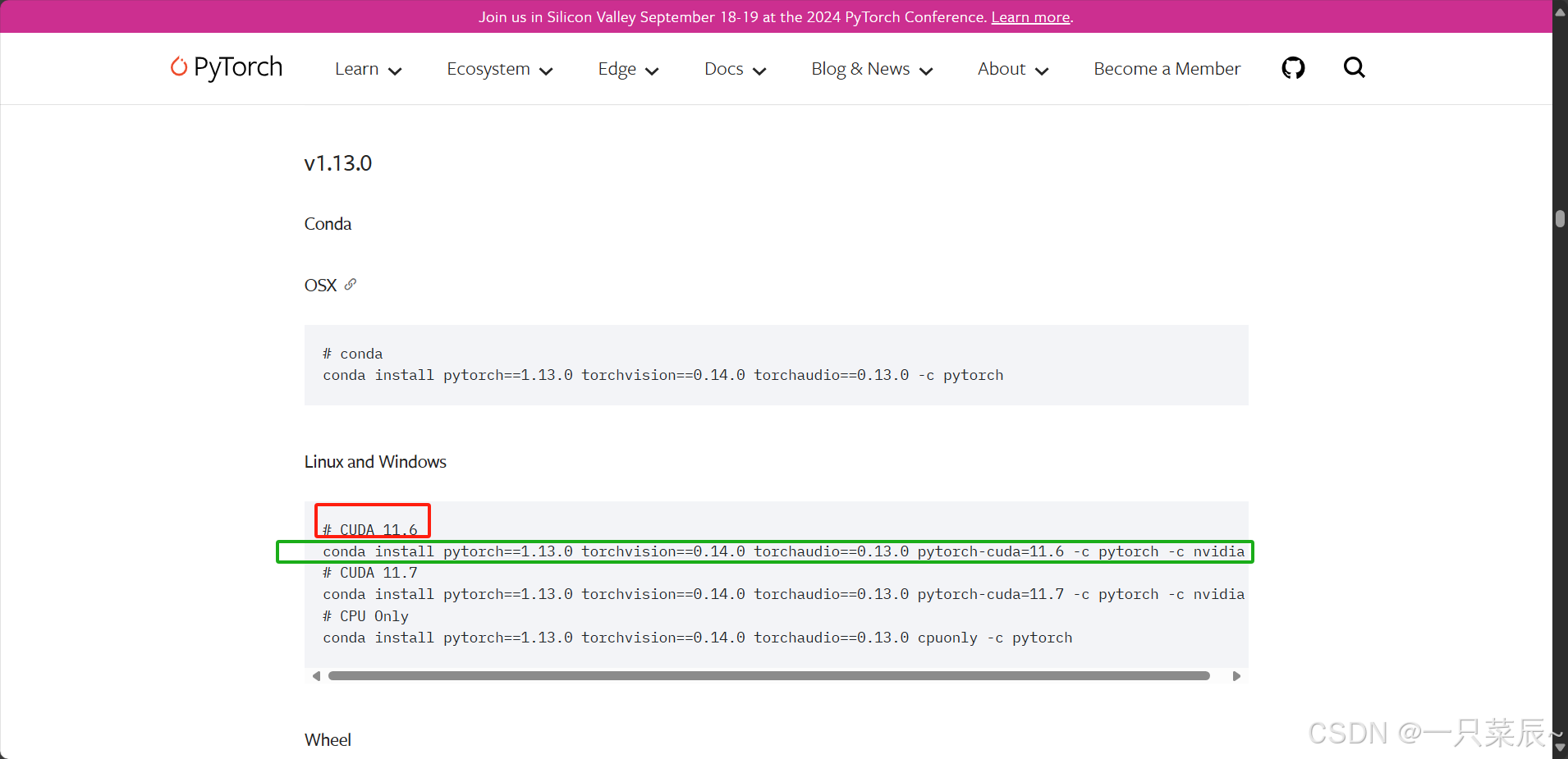Click the page vertical scrollbar thumb
Image resolution: width=1568 pixels, height=759 pixels.
tap(1560, 218)
